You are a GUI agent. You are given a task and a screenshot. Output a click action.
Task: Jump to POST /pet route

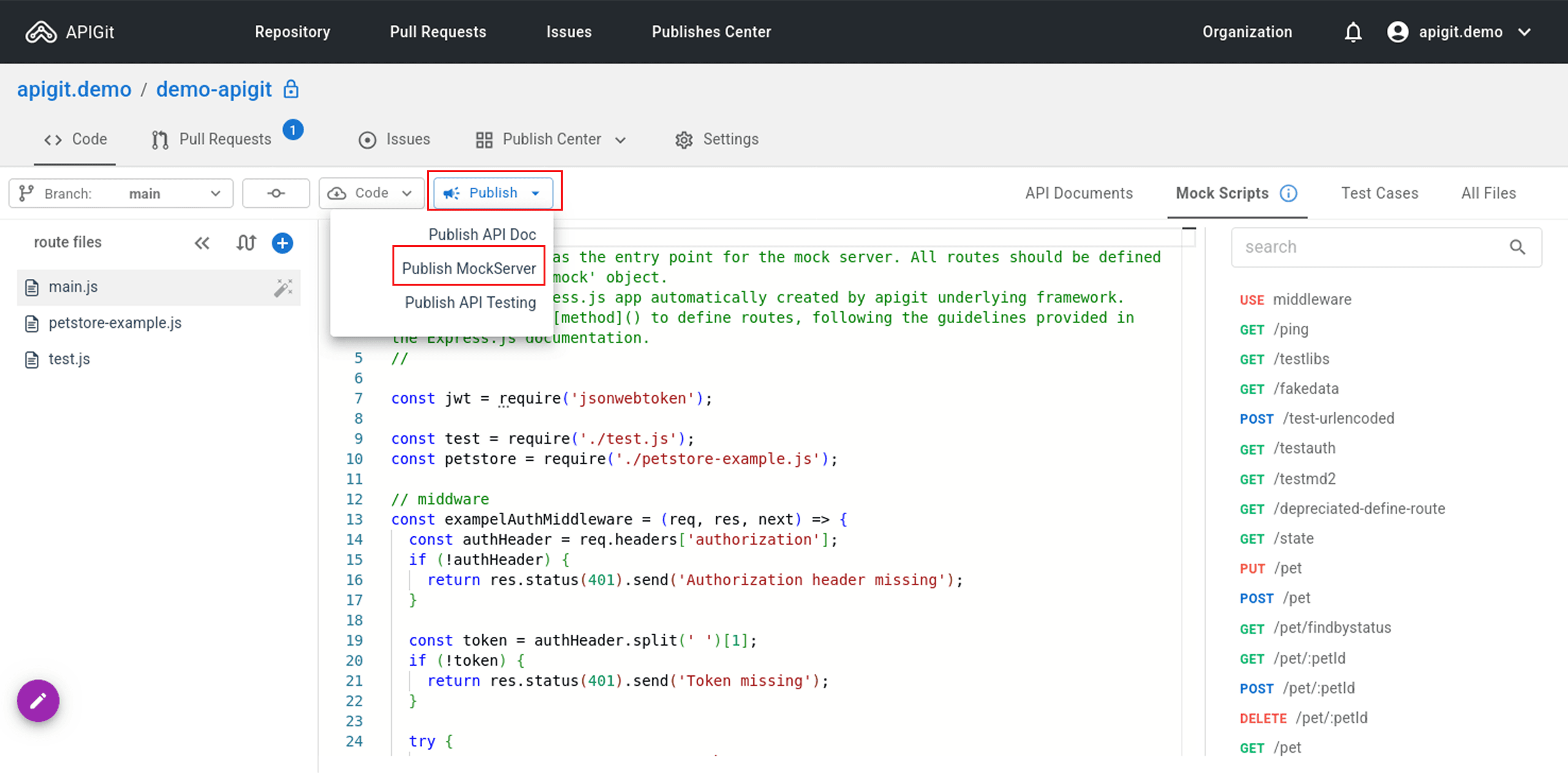[1274, 598]
